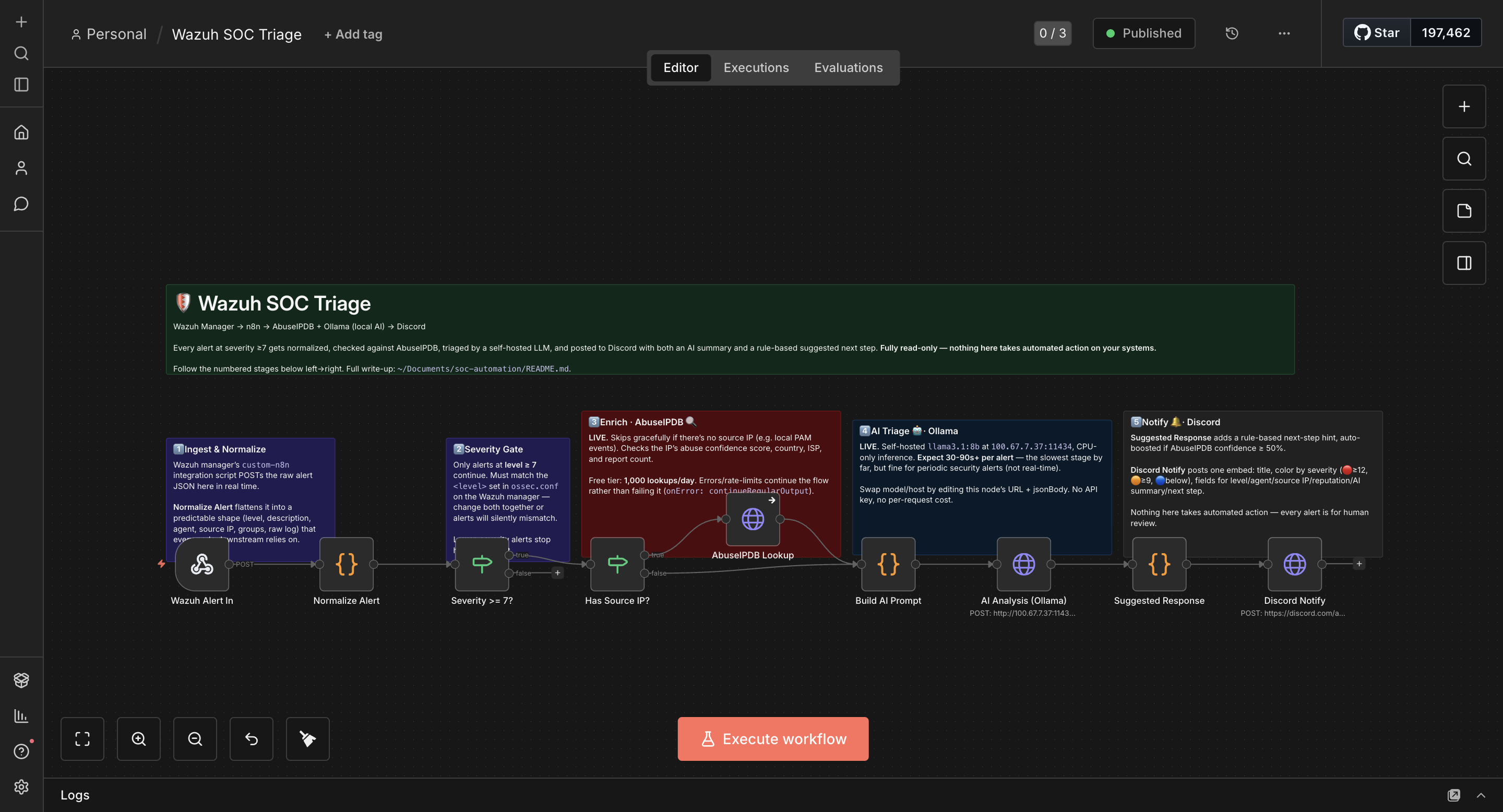The height and width of the screenshot is (812, 1503).
Task: Expand the Logs panel chevron
Action: pos(1481,795)
